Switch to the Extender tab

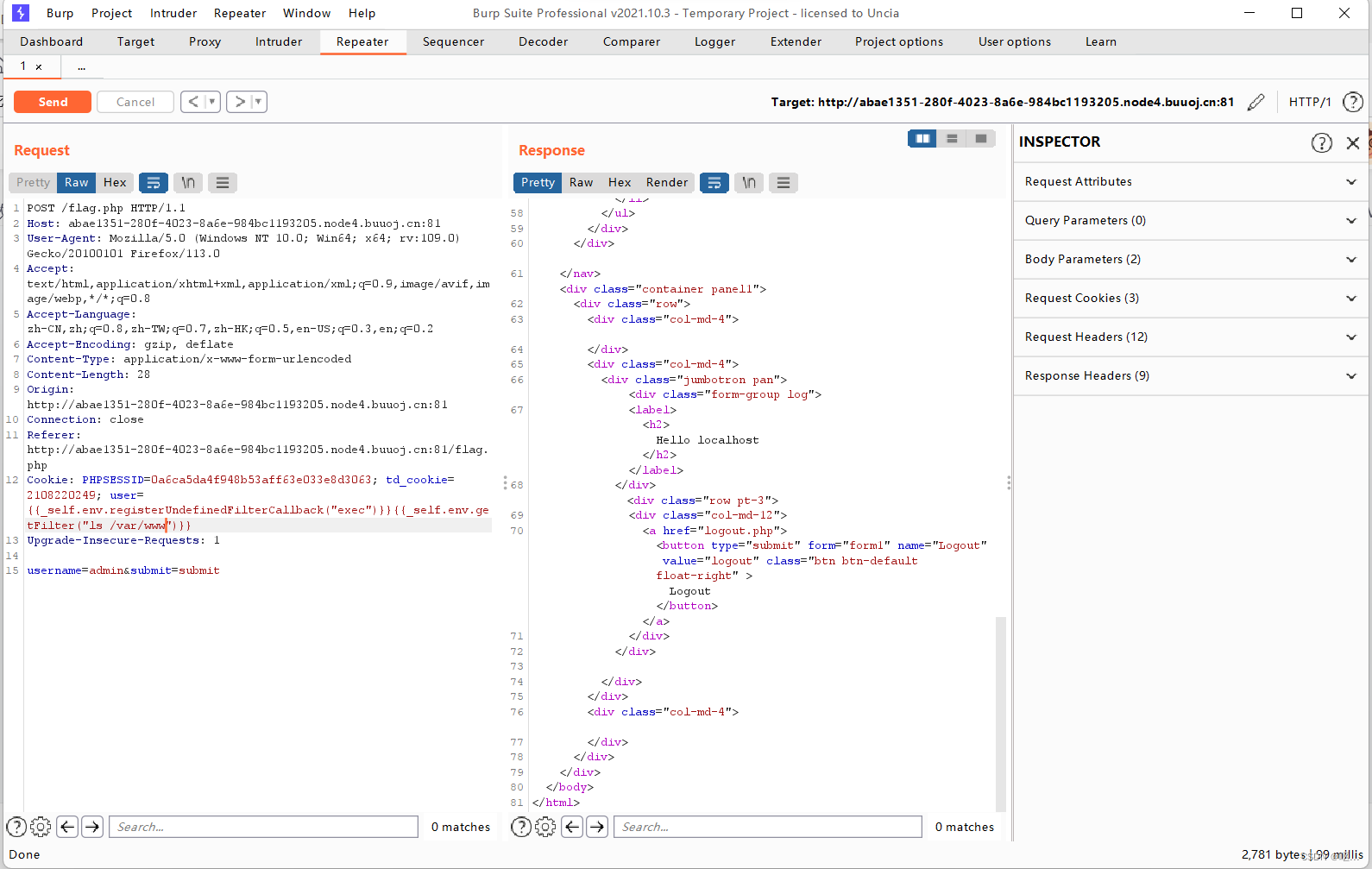point(796,41)
